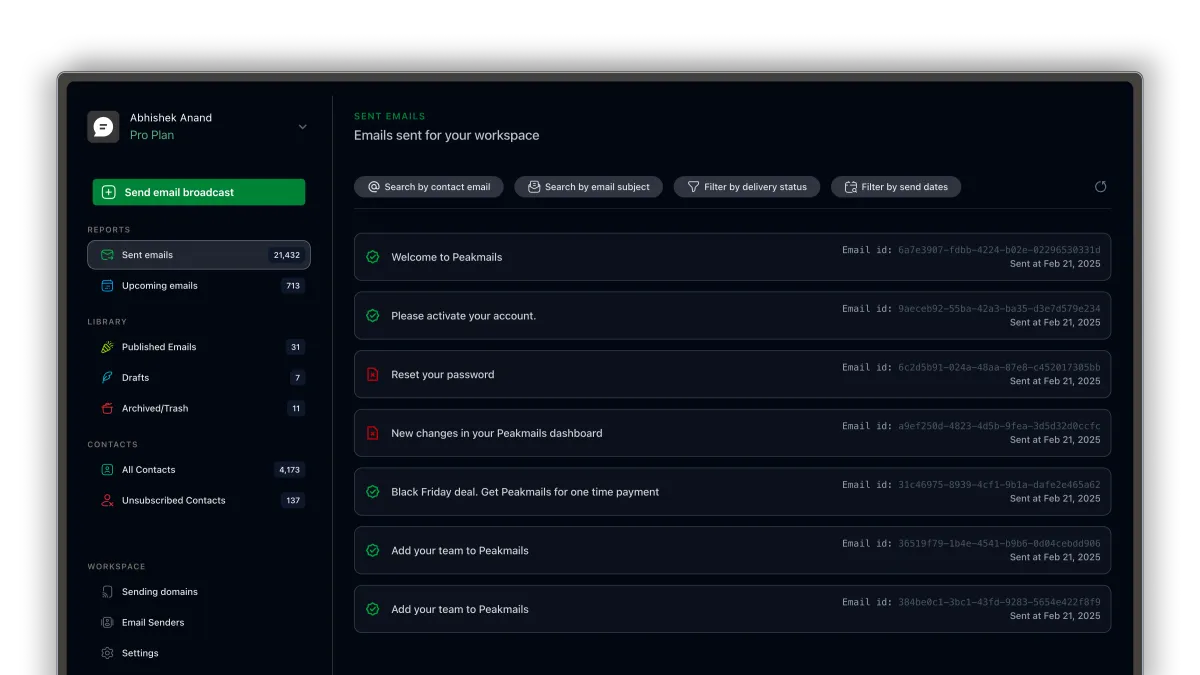The image size is (1200, 675).
Task: Open the Please activate your account email
Action: (732, 316)
